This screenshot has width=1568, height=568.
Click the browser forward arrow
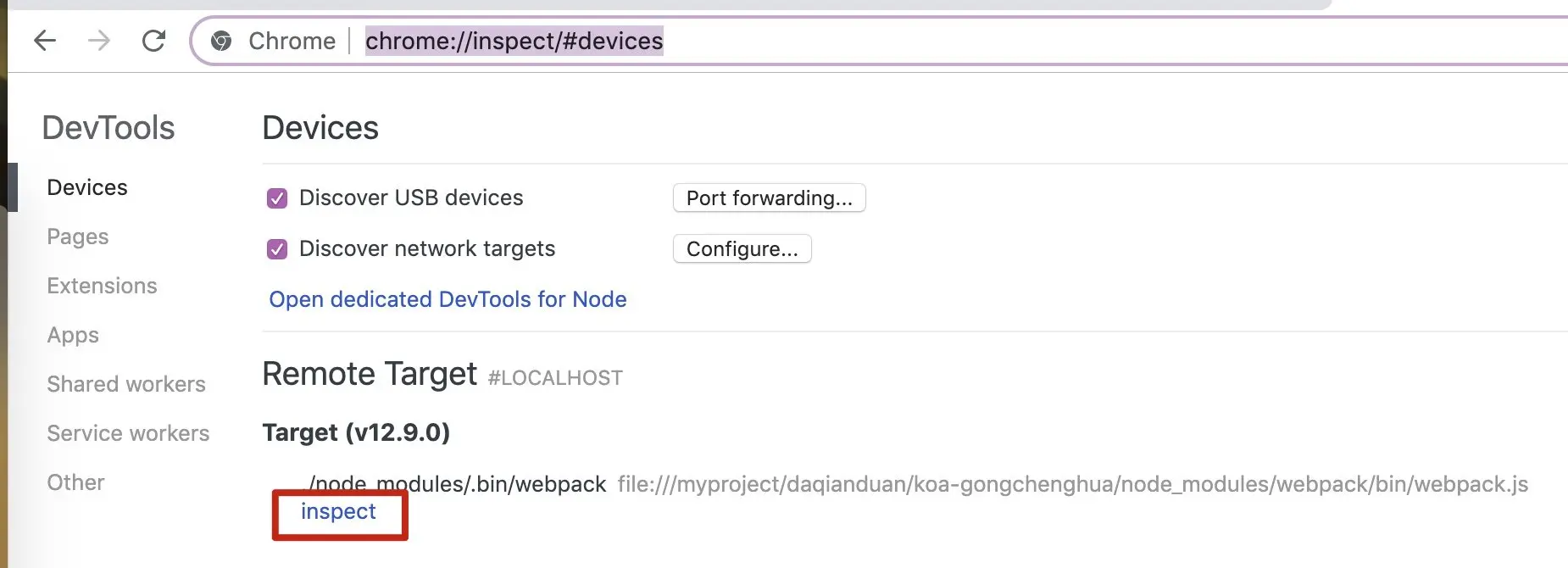click(99, 40)
